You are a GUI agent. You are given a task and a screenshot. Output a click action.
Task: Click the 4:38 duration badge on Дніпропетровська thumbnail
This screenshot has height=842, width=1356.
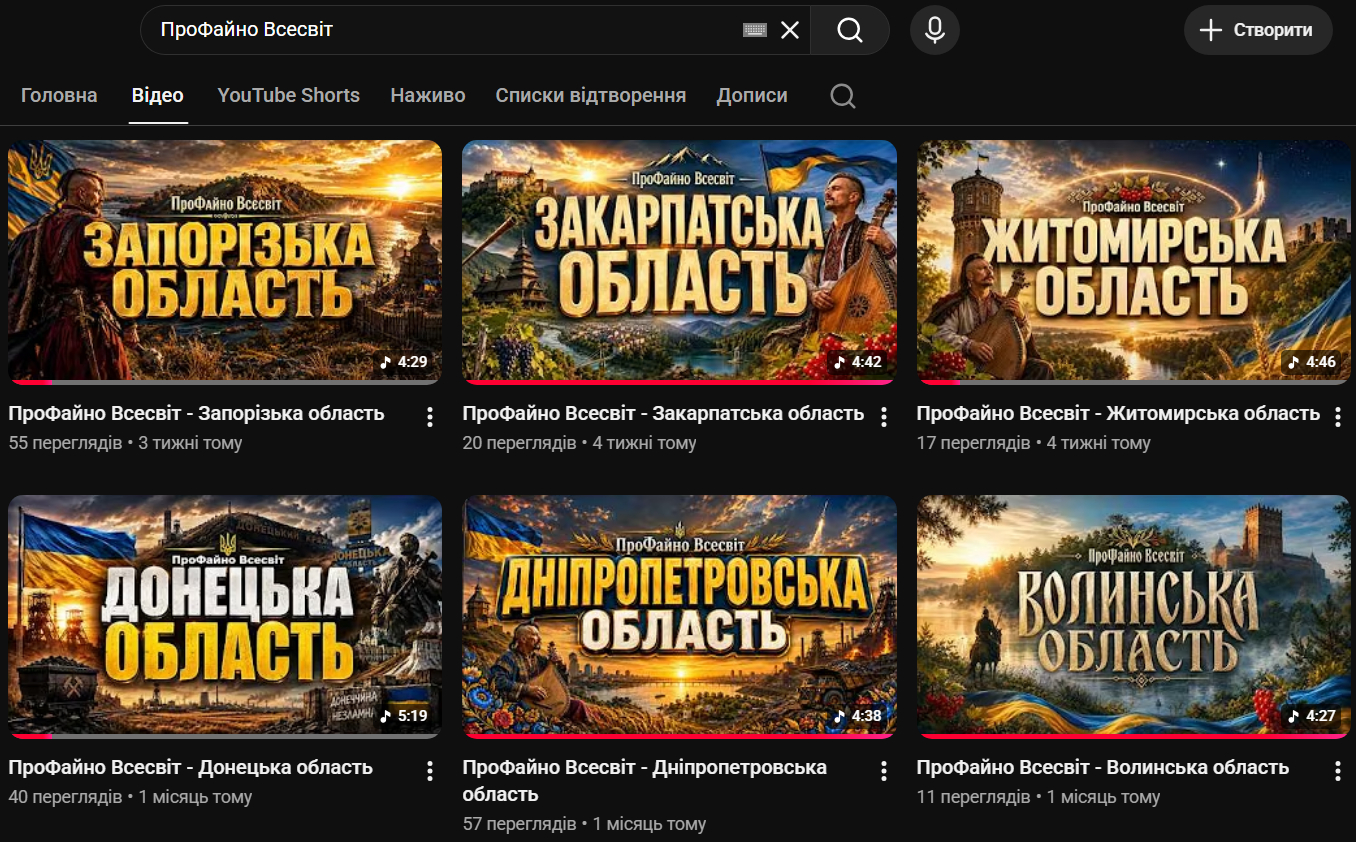tap(858, 716)
